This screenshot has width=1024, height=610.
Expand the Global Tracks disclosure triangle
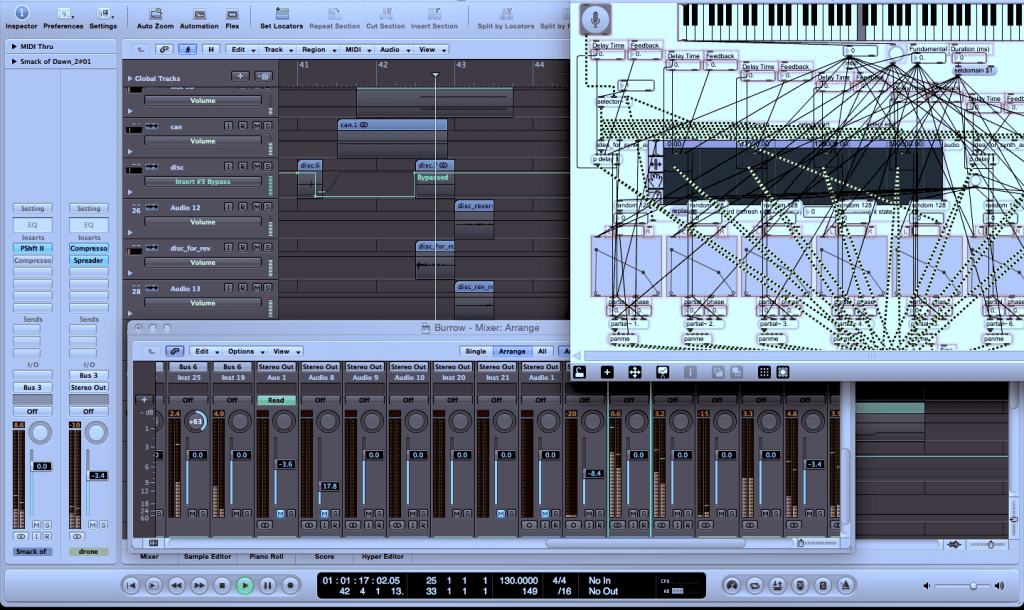pyautogui.click(x=129, y=78)
